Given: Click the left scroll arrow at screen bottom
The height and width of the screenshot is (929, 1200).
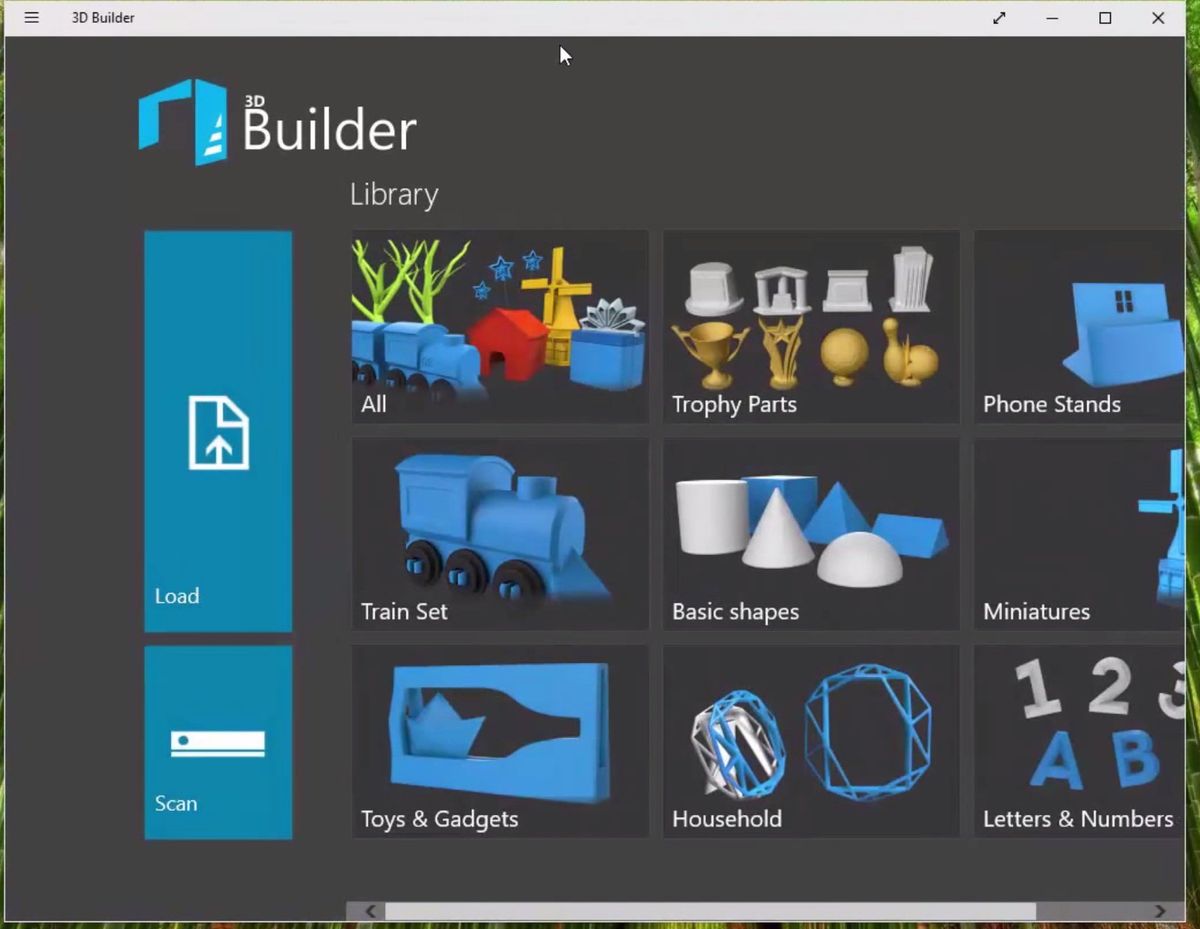Looking at the screenshot, I should 369,911.
